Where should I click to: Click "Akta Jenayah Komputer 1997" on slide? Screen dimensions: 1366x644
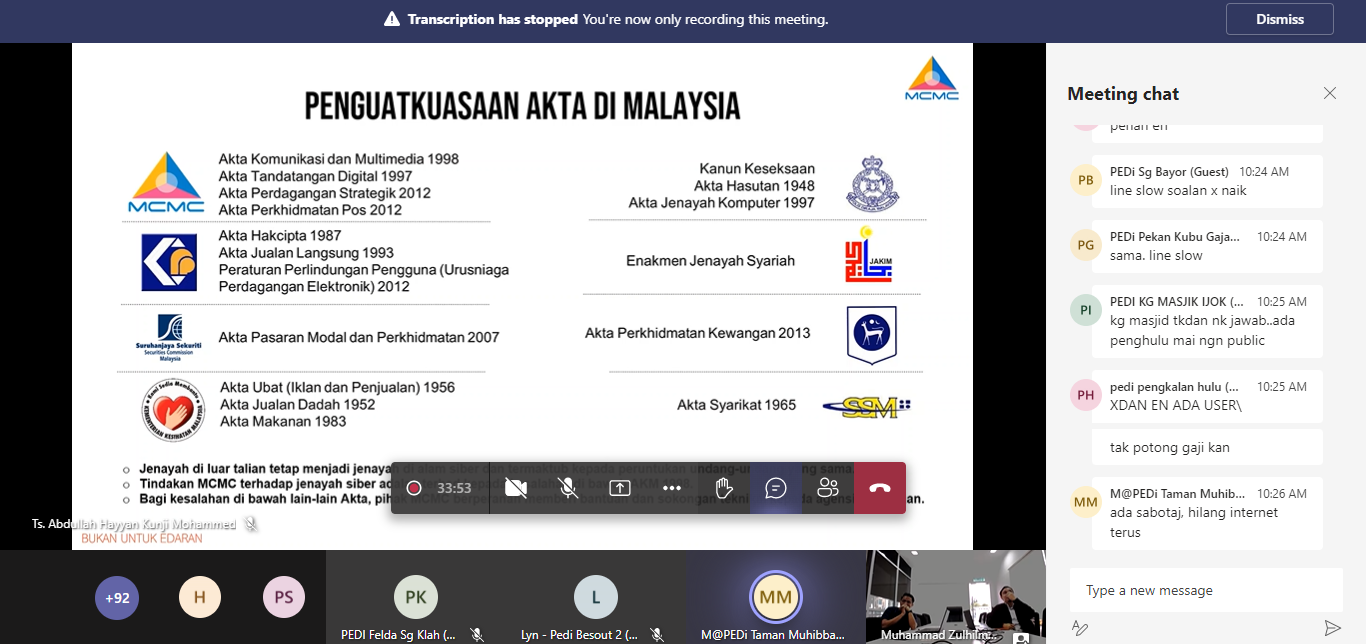tap(721, 203)
